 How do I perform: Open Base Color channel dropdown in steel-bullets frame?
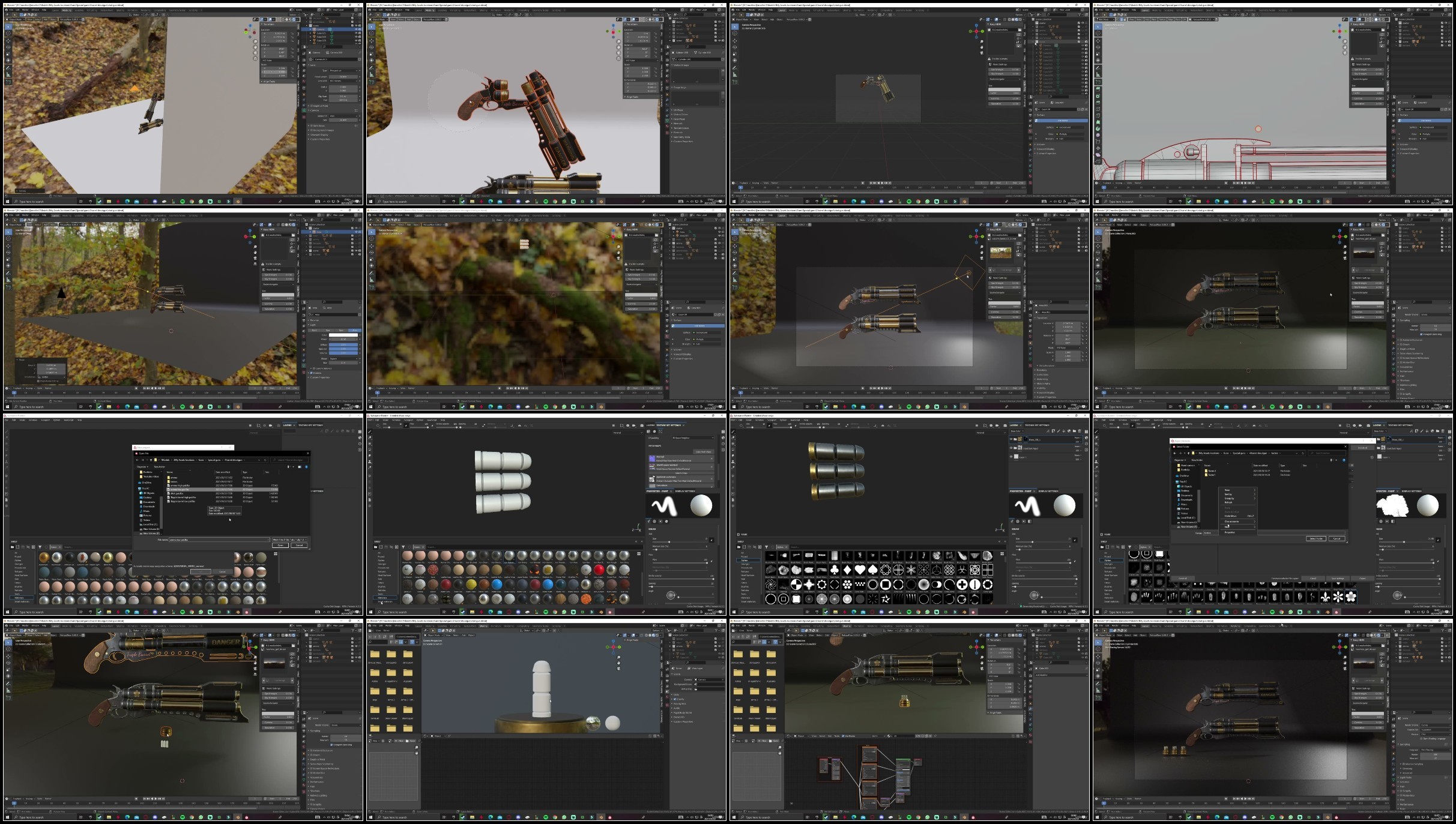(x=1016, y=431)
